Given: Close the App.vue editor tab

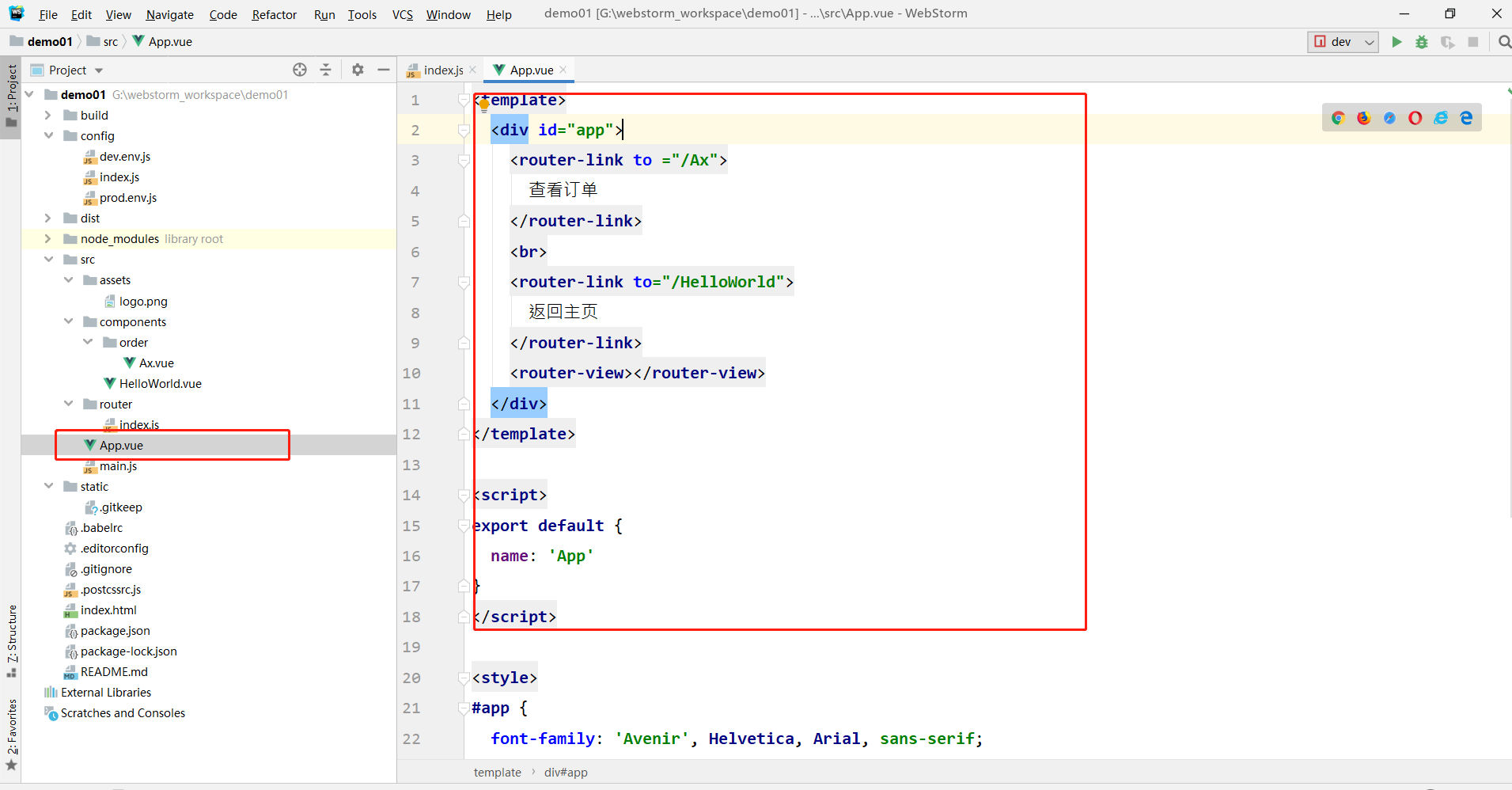Looking at the screenshot, I should click(x=563, y=70).
